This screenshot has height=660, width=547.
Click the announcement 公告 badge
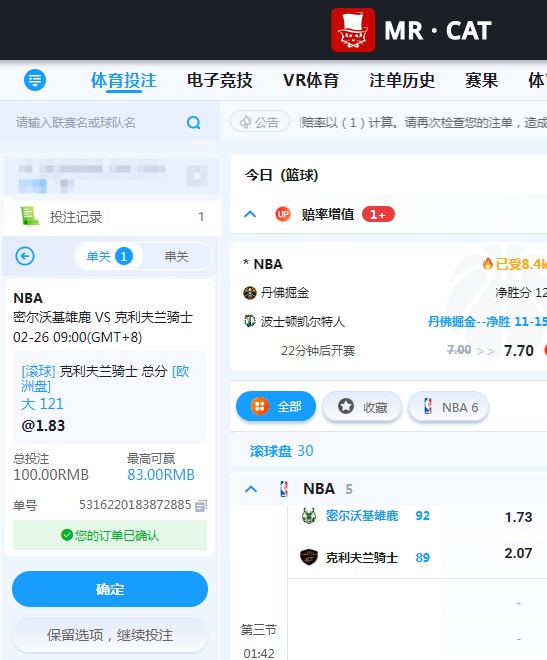click(260, 122)
